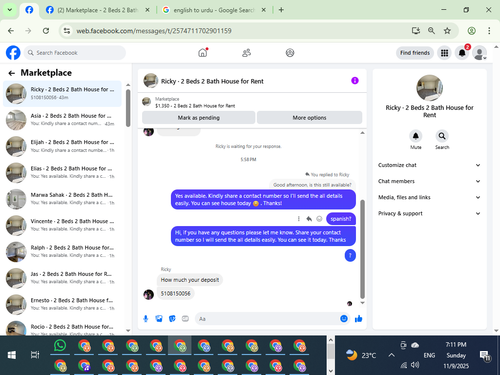Open the Elijah conversation
Viewport: 500px width, 375px height.
(x=62, y=146)
